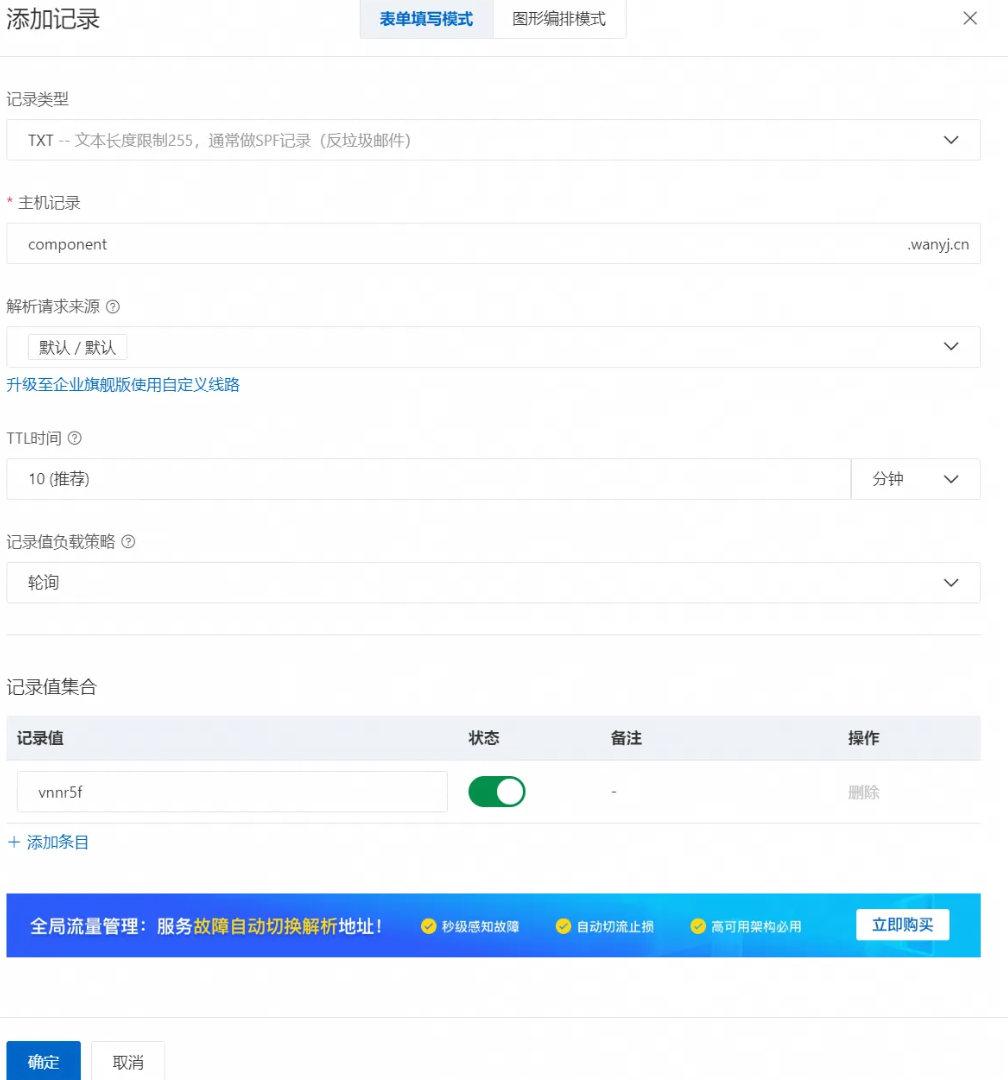Click the 记录值 vnnr5f input field
The height and width of the screenshot is (1080, 1008).
[x=232, y=792]
